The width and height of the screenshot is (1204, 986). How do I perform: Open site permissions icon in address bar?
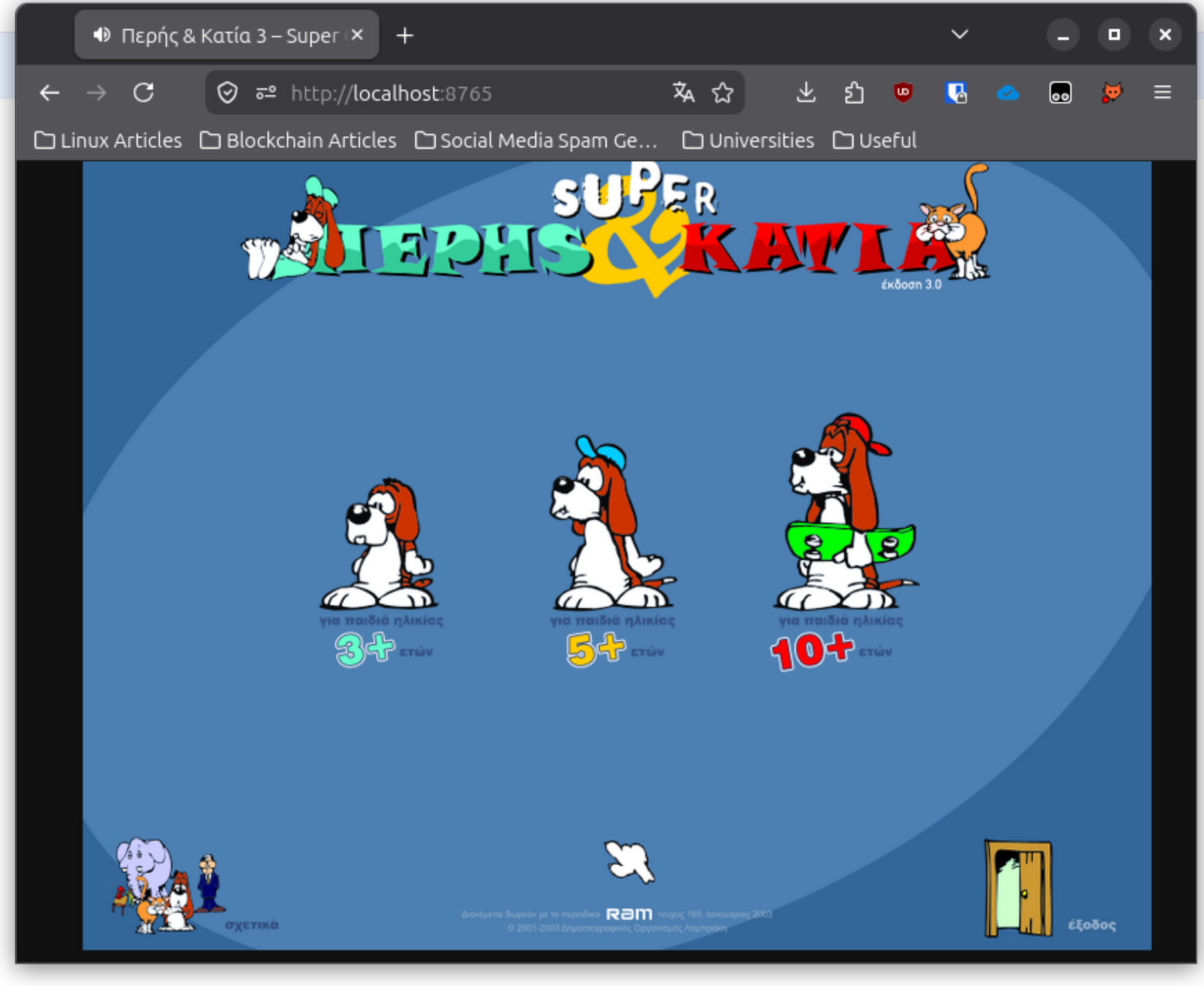point(266,92)
